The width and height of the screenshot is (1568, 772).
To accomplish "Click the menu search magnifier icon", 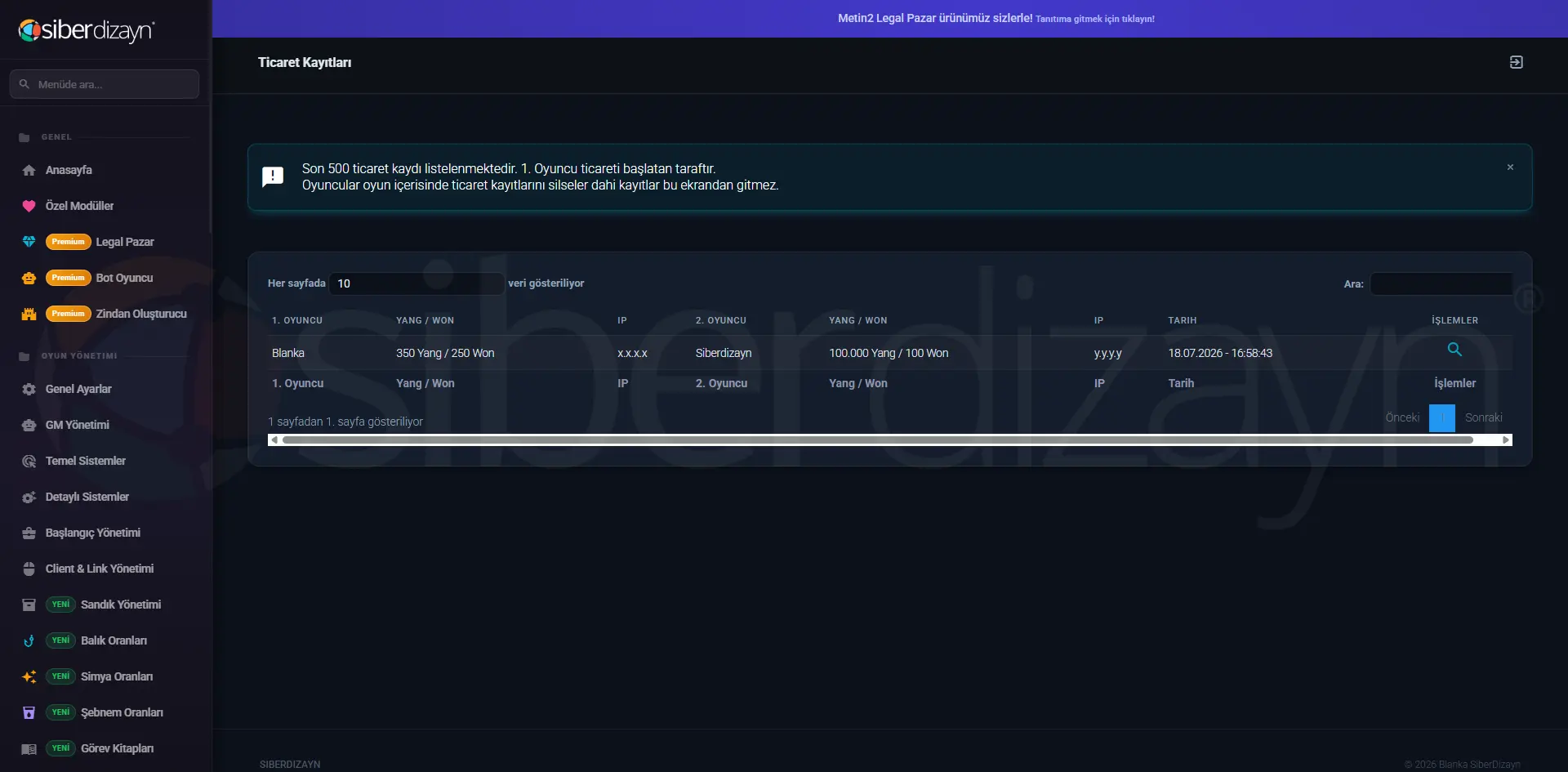I will [24, 84].
